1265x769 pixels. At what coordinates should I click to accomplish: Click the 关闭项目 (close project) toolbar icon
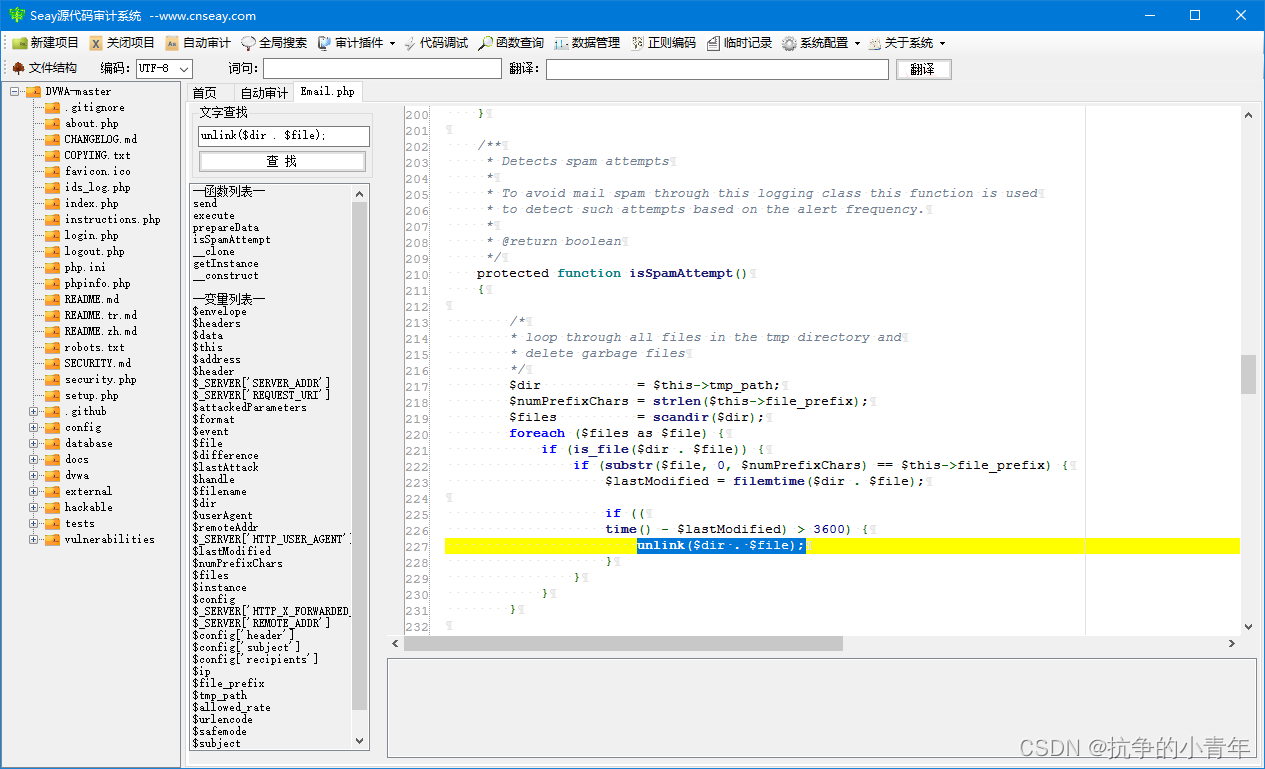pos(96,43)
